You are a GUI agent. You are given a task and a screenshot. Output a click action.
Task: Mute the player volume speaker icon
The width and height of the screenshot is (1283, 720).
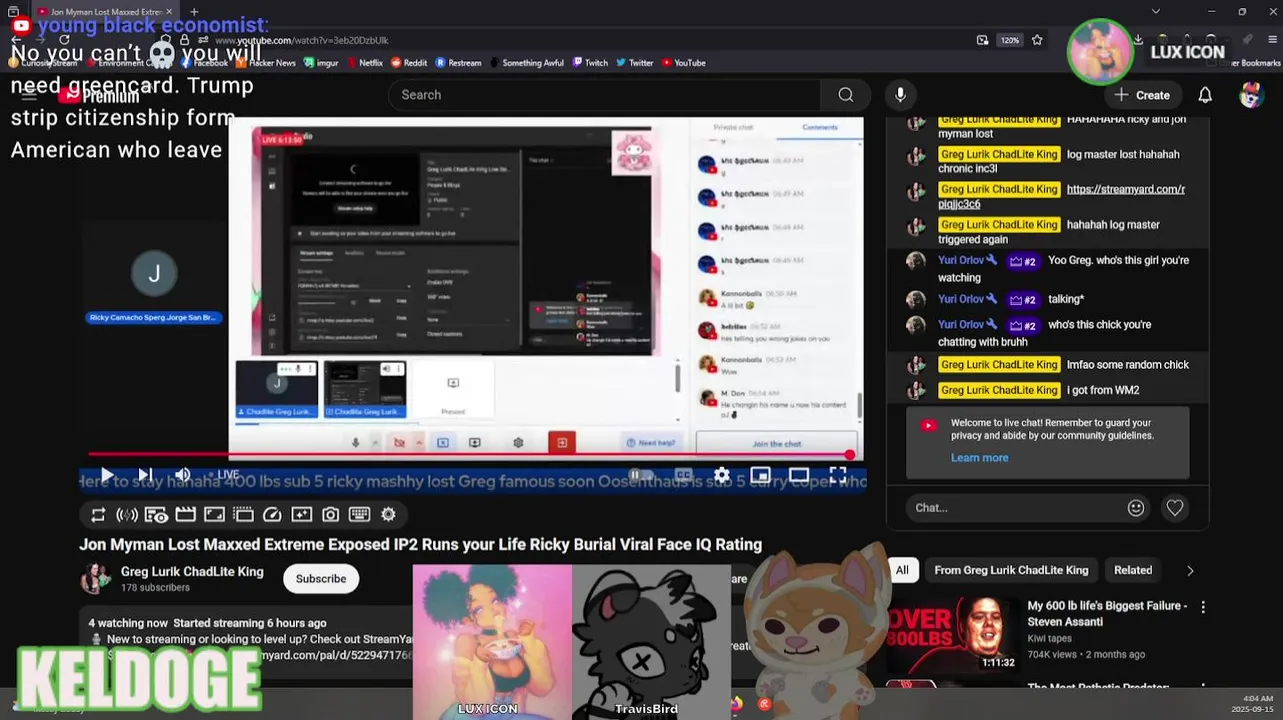click(x=182, y=475)
